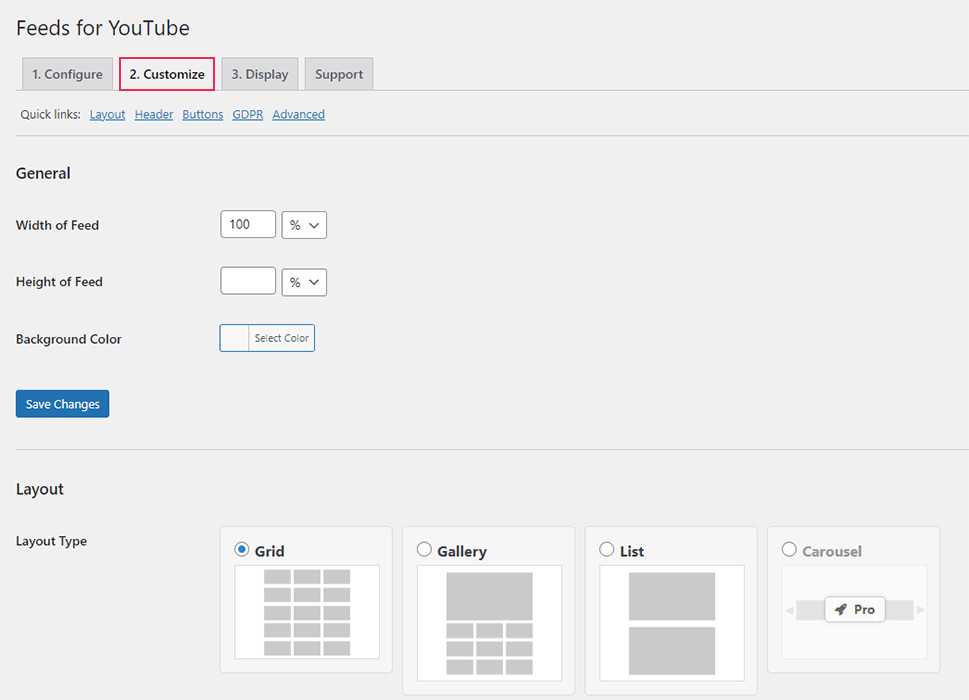Image resolution: width=969 pixels, height=700 pixels.
Task: Go to the Support tab
Action: [x=339, y=74]
